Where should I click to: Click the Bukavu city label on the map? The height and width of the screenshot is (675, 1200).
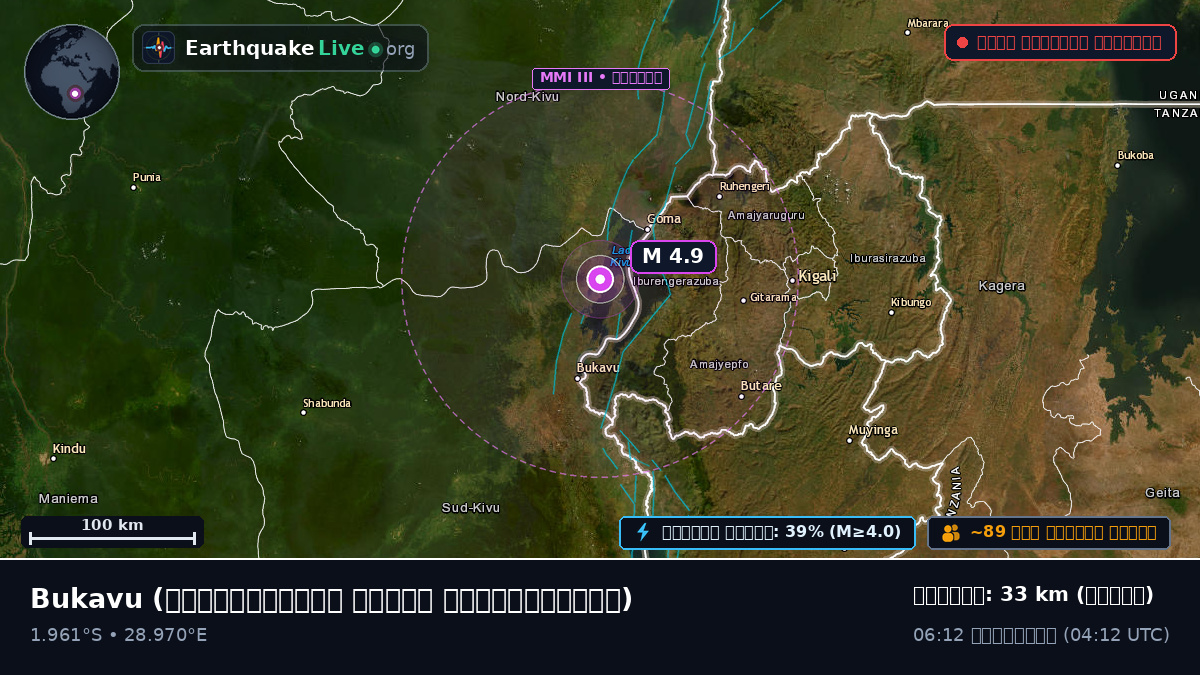click(x=598, y=368)
